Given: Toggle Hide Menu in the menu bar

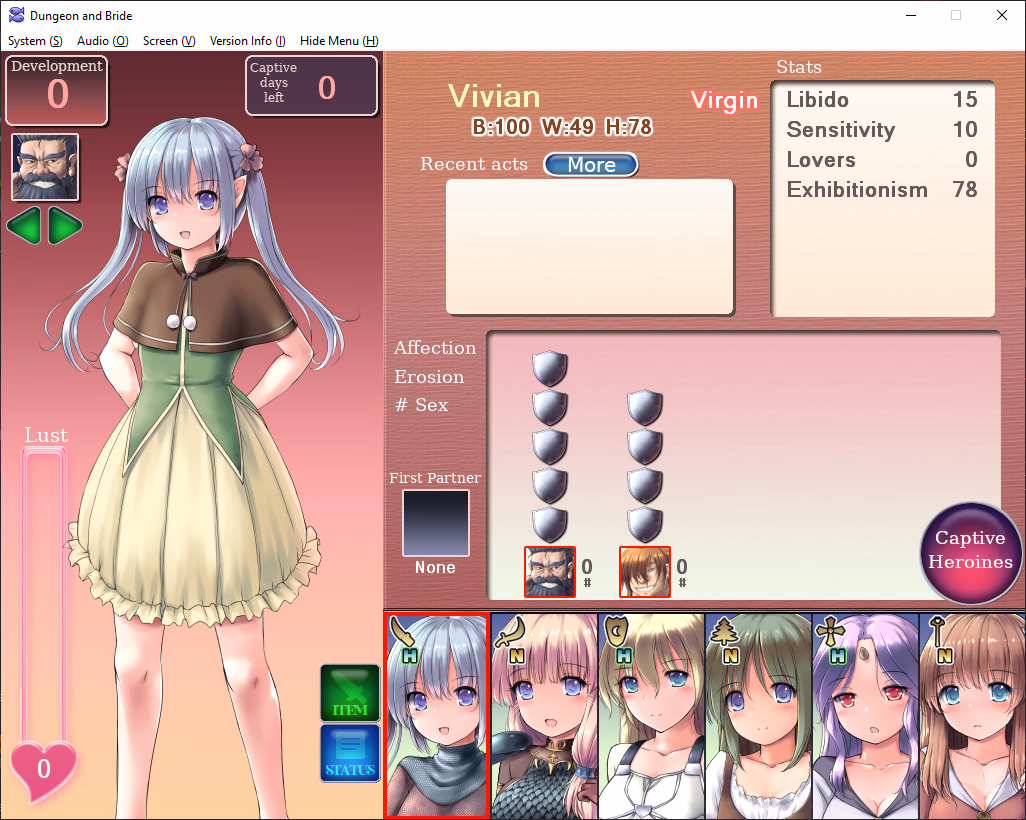Looking at the screenshot, I should coord(339,41).
